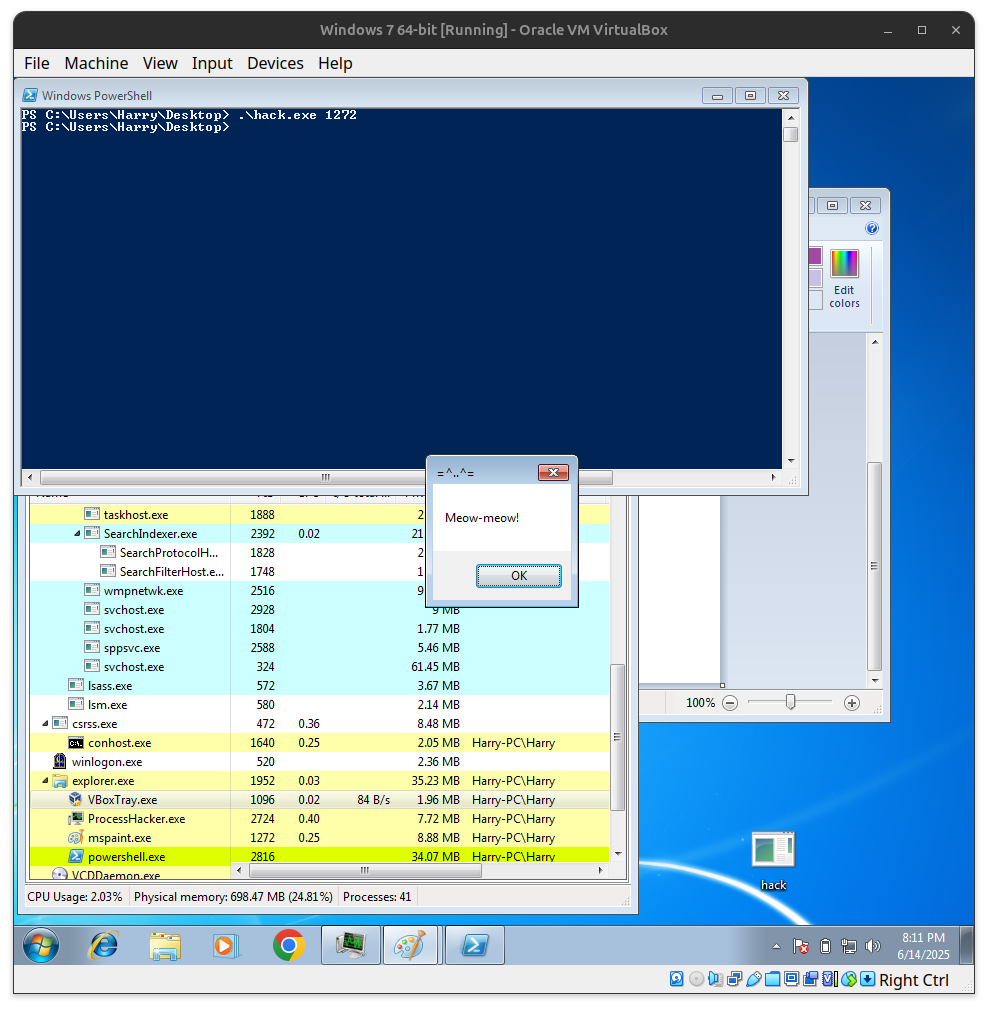
Task: Click the mspaint.exe palette icon
Action: [76, 837]
